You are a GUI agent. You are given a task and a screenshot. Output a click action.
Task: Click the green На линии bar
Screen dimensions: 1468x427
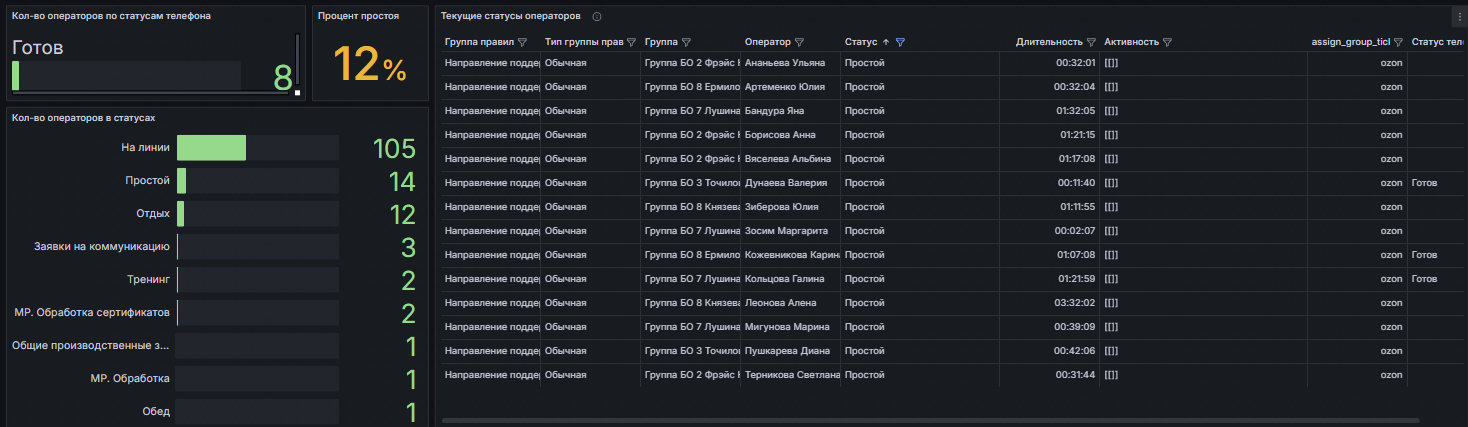coord(212,148)
